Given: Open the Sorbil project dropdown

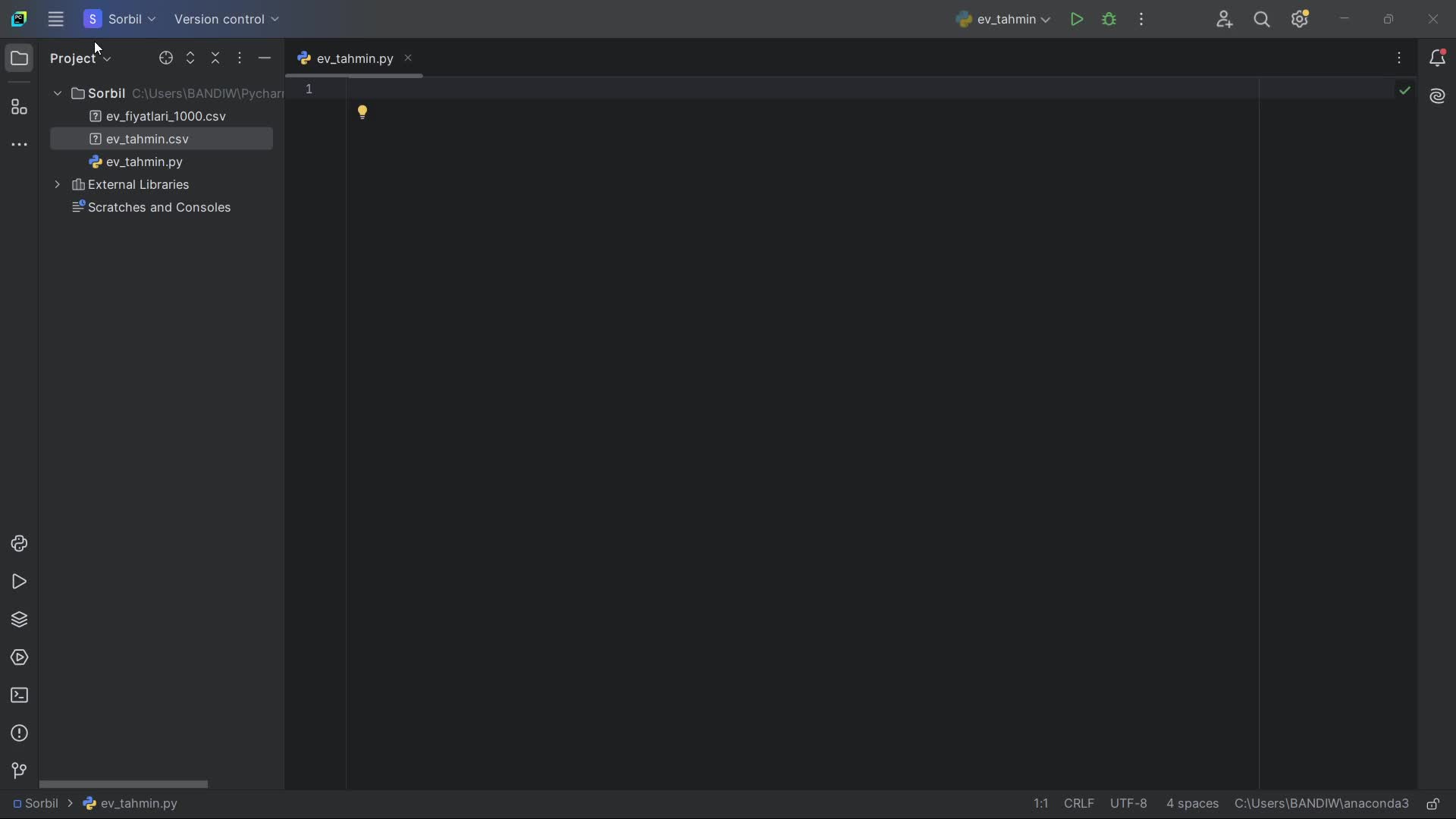Looking at the screenshot, I should tap(121, 20).
